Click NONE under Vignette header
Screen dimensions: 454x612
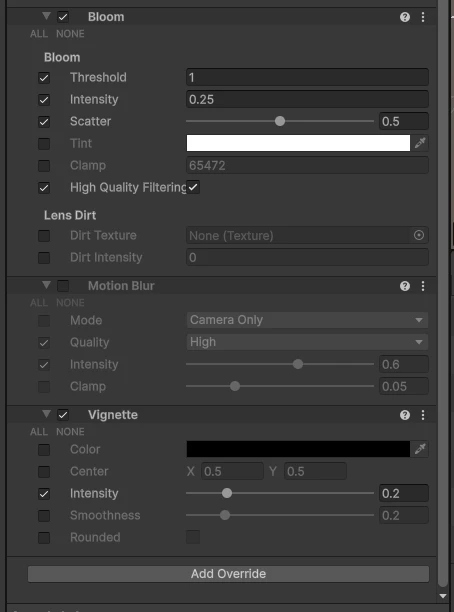(x=70, y=432)
